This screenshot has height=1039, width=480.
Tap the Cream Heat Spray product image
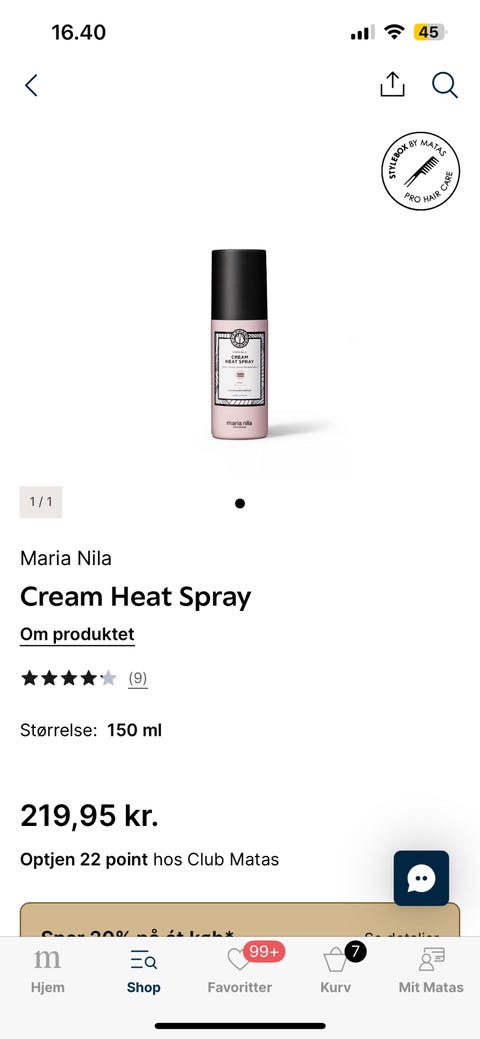pyautogui.click(x=239, y=344)
